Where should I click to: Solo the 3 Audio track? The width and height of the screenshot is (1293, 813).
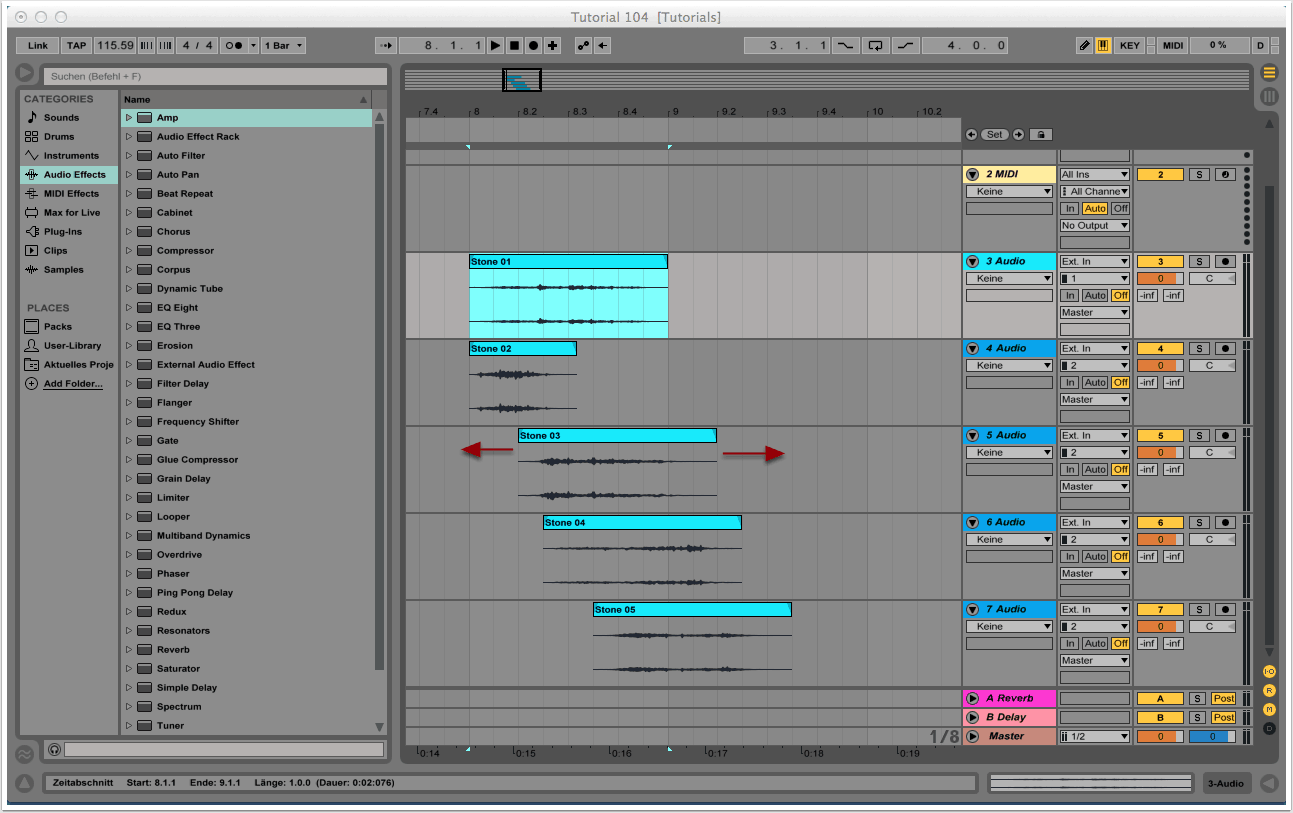[1199, 261]
